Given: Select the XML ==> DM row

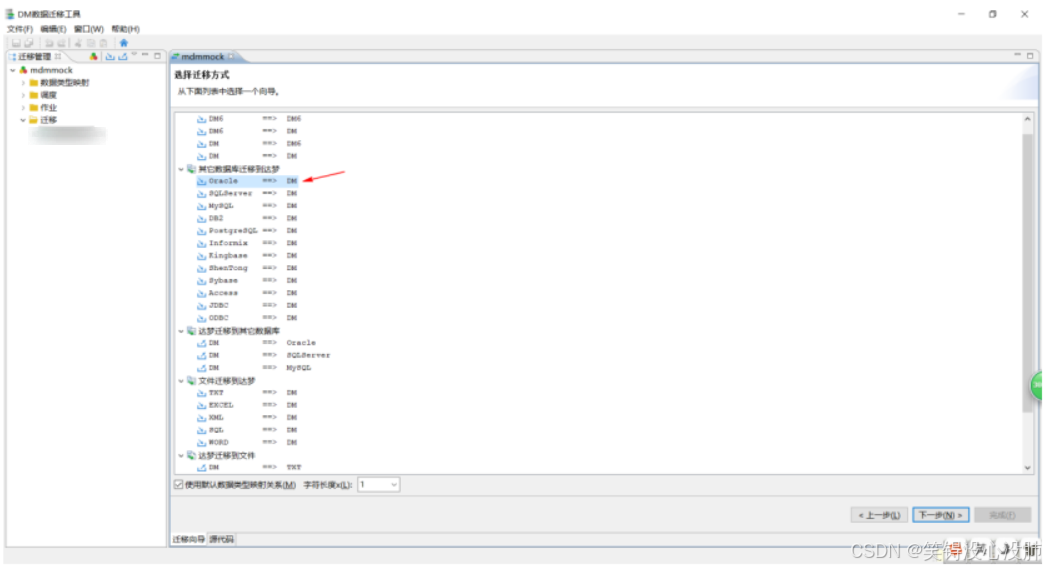Looking at the screenshot, I should (x=247, y=418).
